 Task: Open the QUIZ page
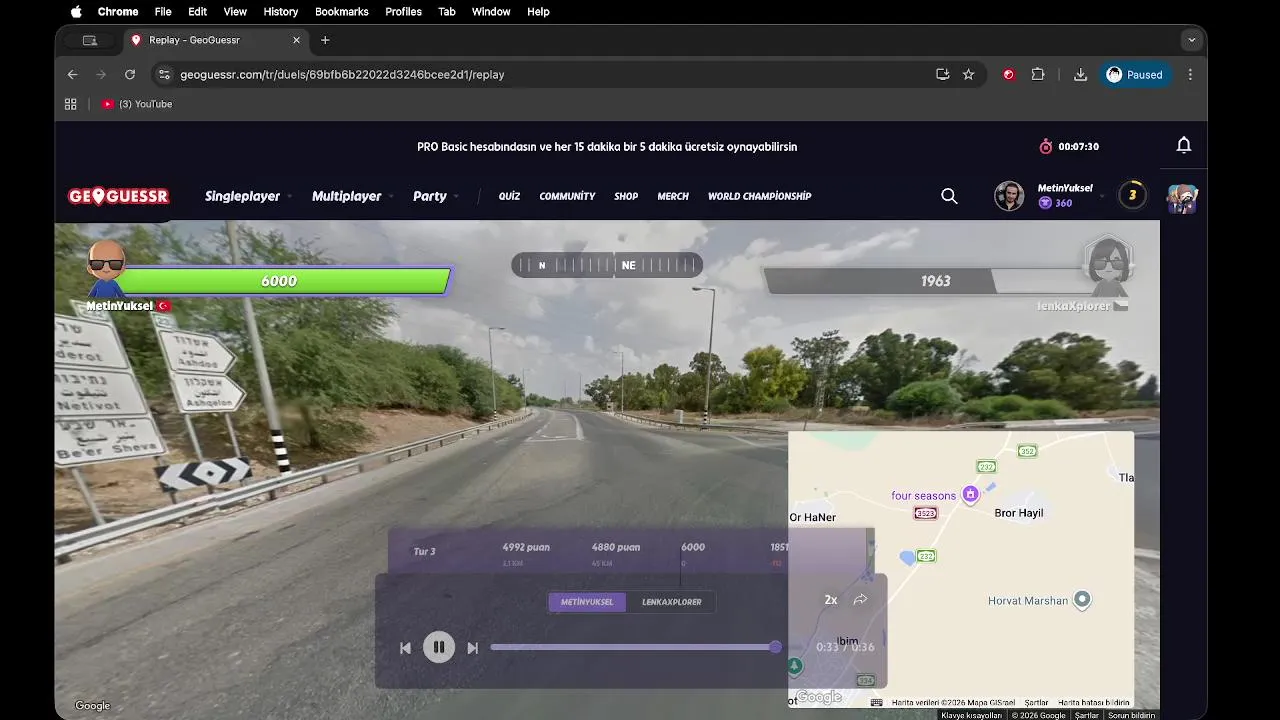point(509,196)
